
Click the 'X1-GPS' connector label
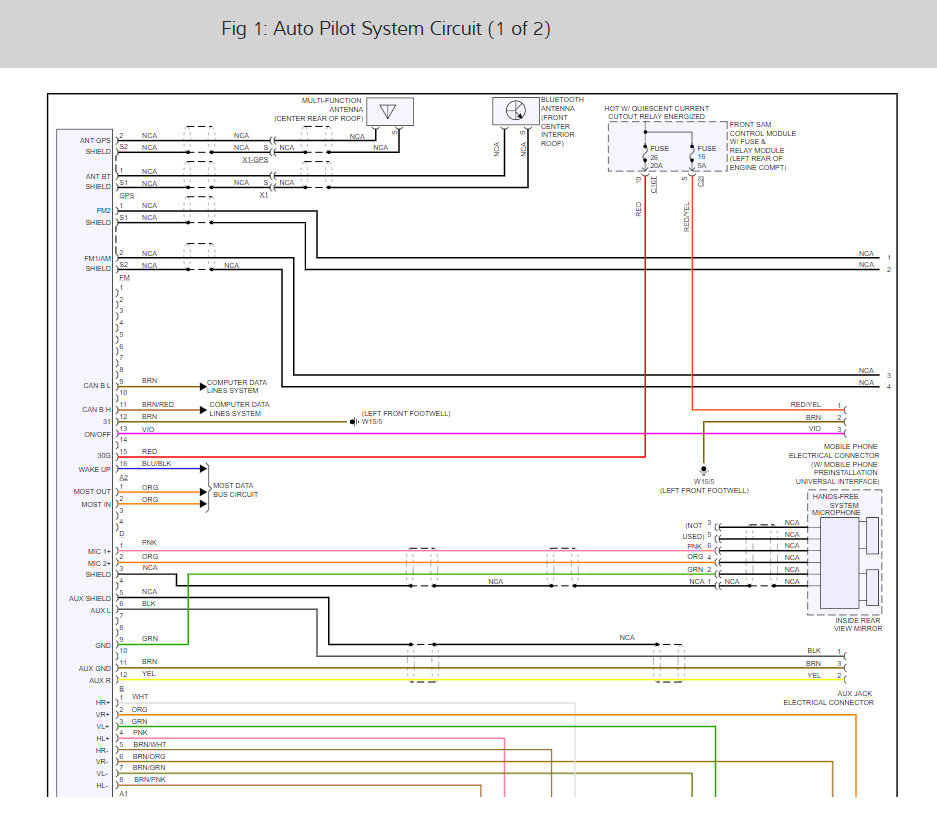255,159
